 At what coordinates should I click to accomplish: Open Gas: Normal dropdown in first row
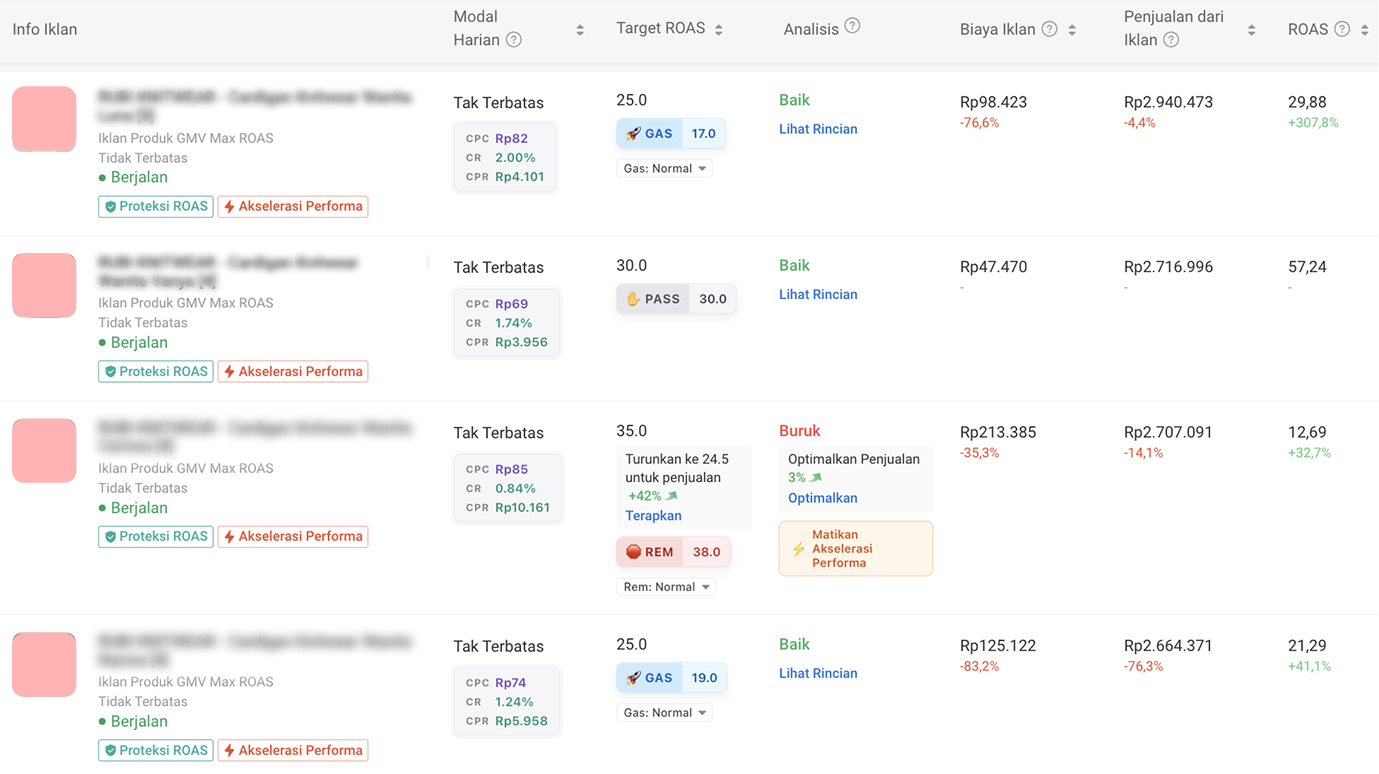click(665, 169)
